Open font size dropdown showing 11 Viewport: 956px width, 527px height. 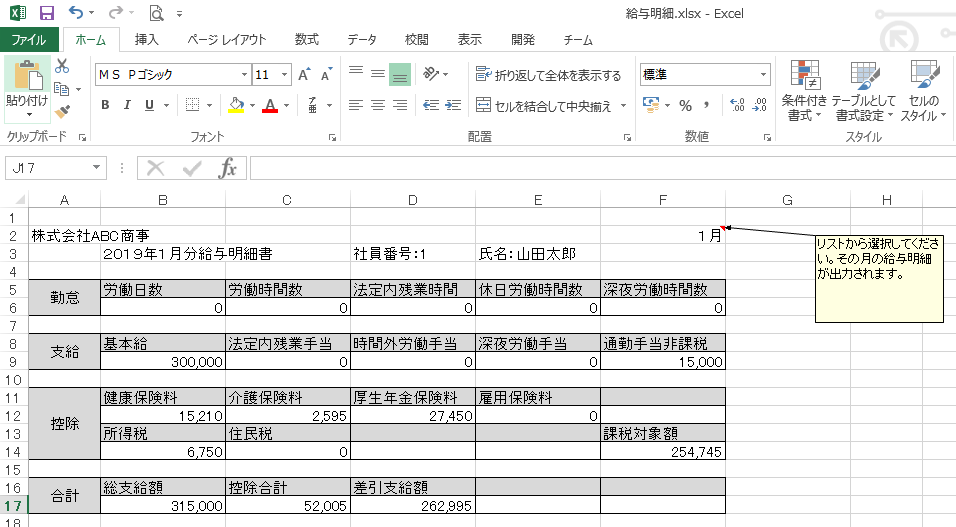click(285, 74)
